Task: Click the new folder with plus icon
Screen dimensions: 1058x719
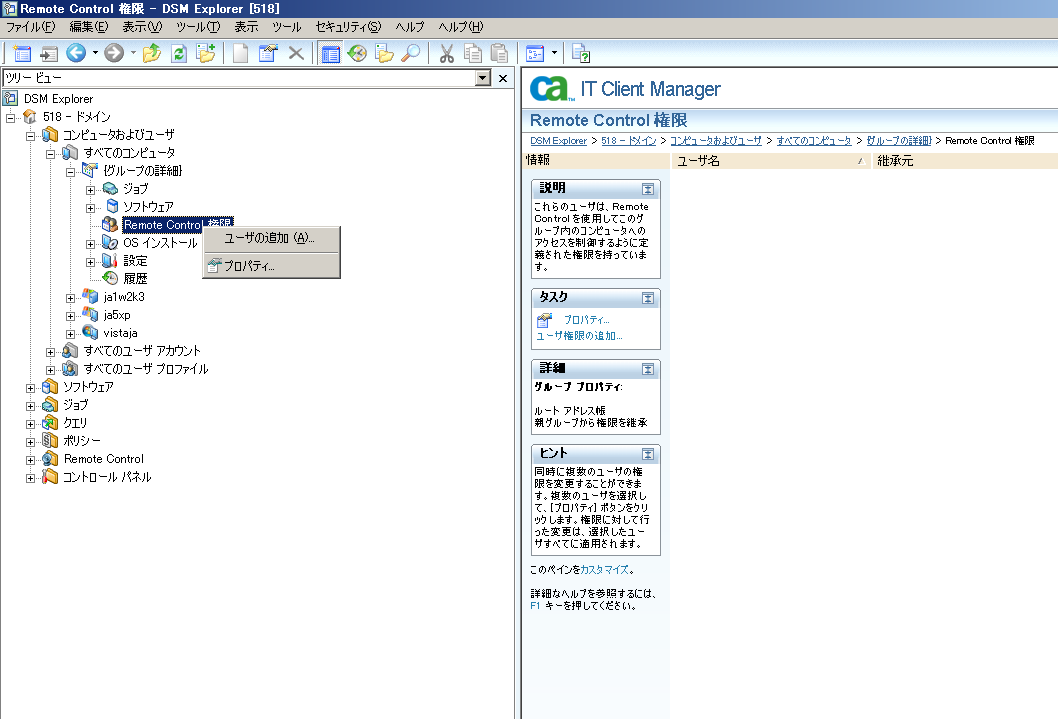Action: [x=205, y=53]
